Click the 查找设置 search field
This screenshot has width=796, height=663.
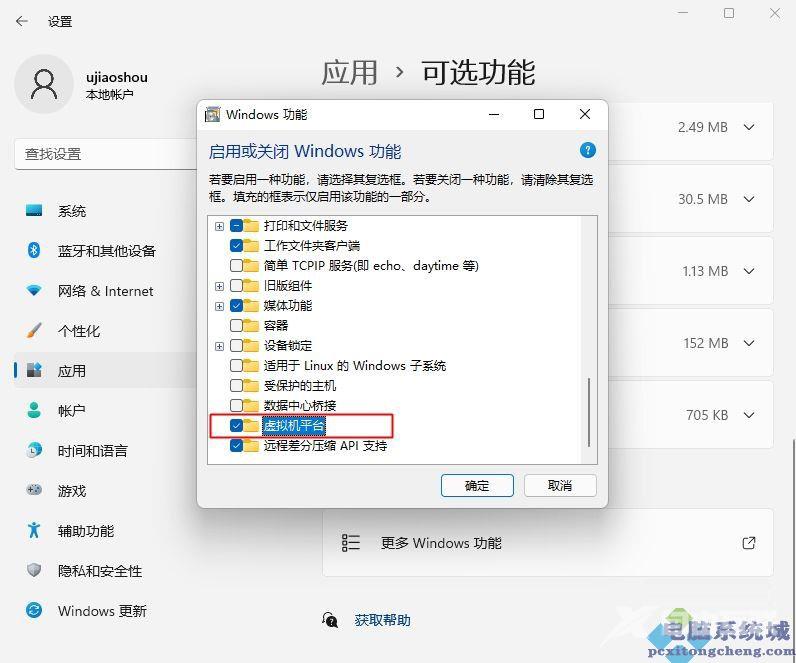106,154
